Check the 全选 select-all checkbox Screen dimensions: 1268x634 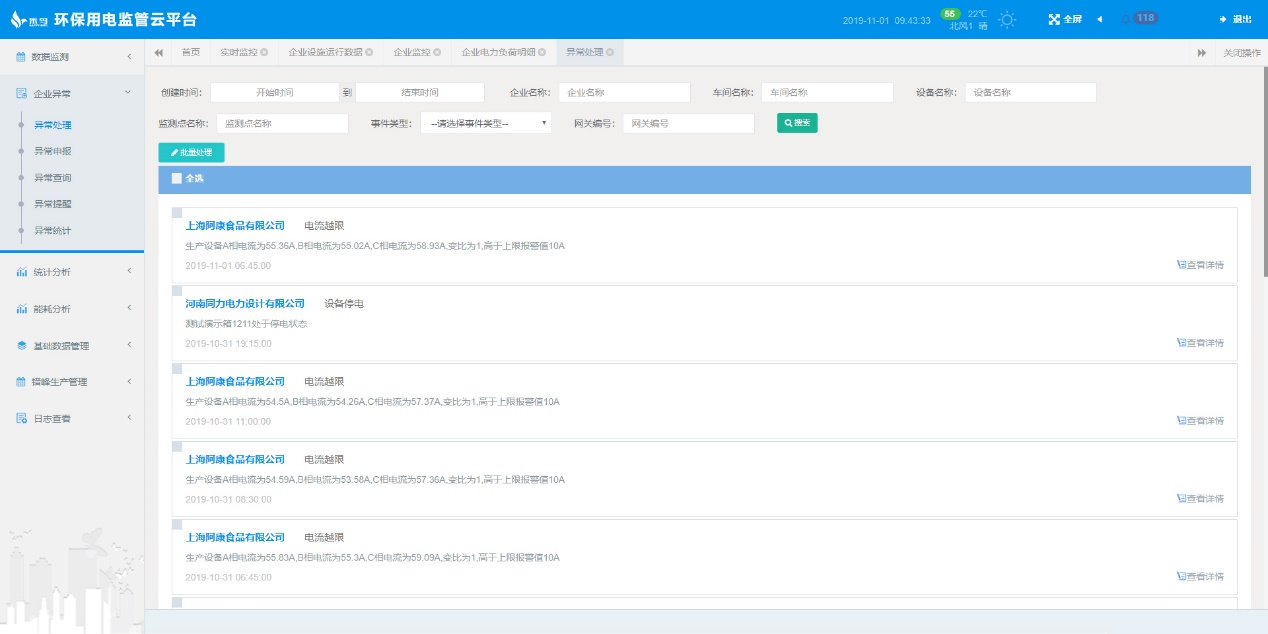pyautogui.click(x=177, y=179)
